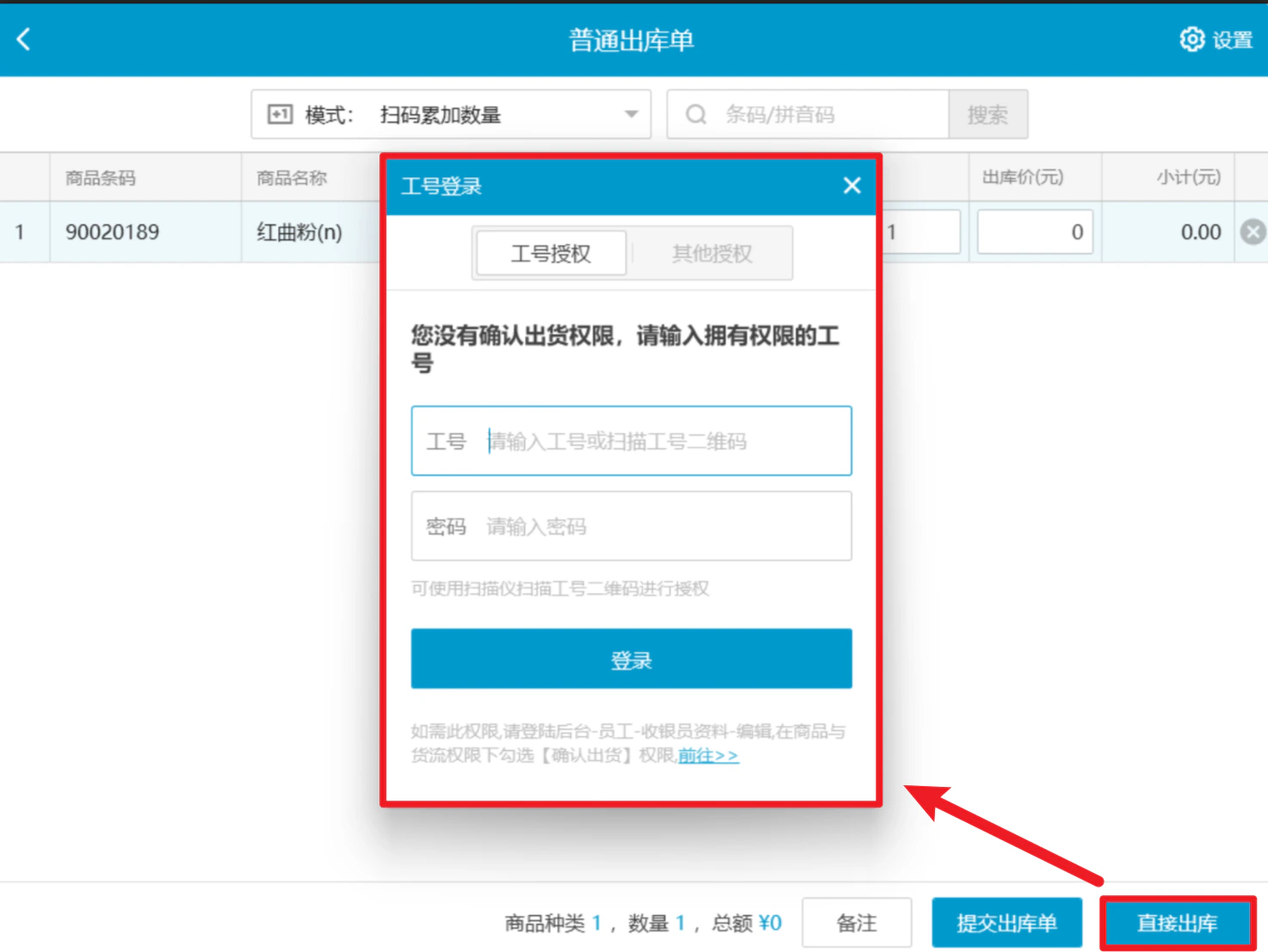Image resolution: width=1268 pixels, height=952 pixels.
Task: Focus the 条码/拼音码 search field
Action: click(808, 114)
